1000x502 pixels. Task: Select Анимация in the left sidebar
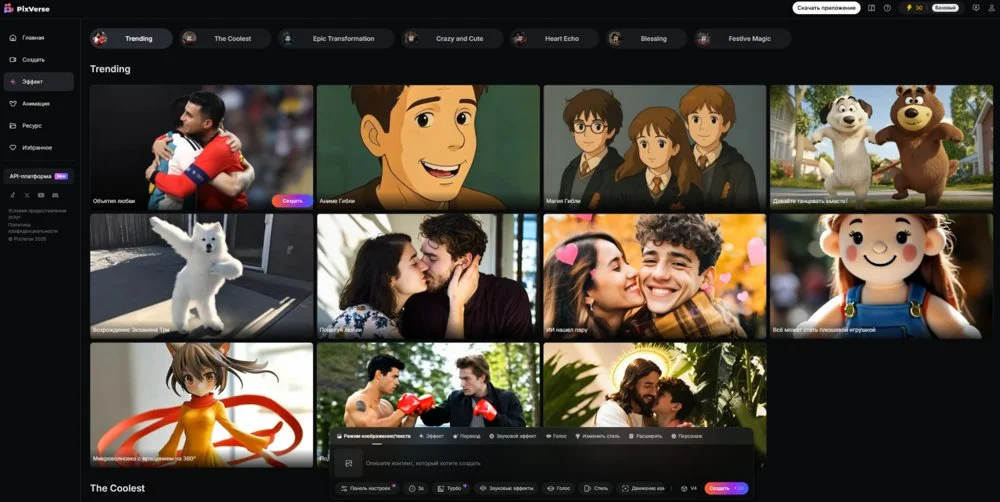36,103
